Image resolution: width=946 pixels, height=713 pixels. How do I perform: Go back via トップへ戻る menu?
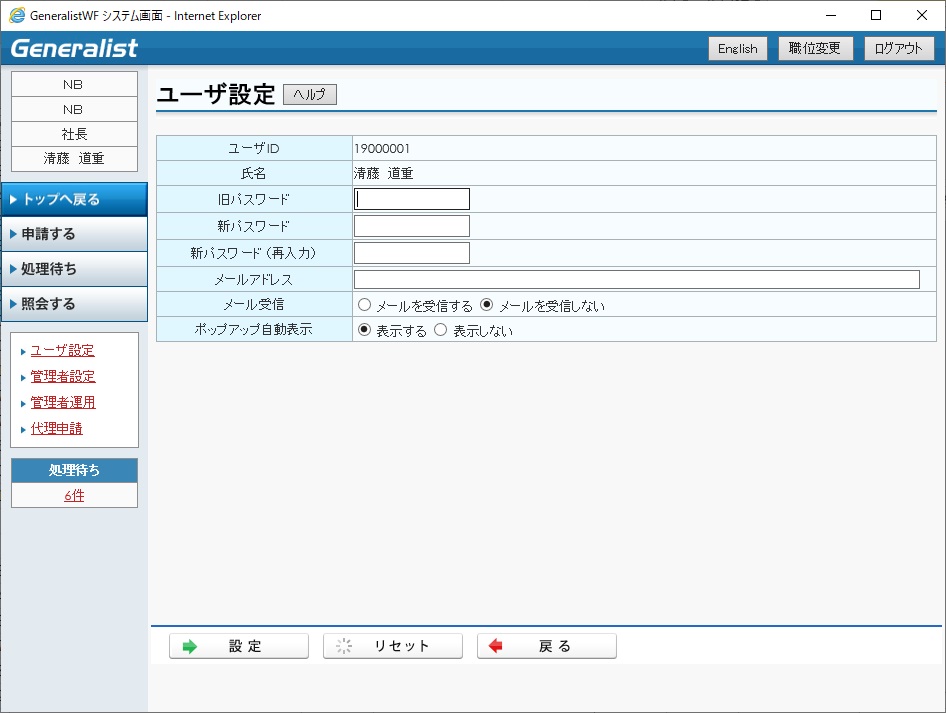click(x=74, y=199)
